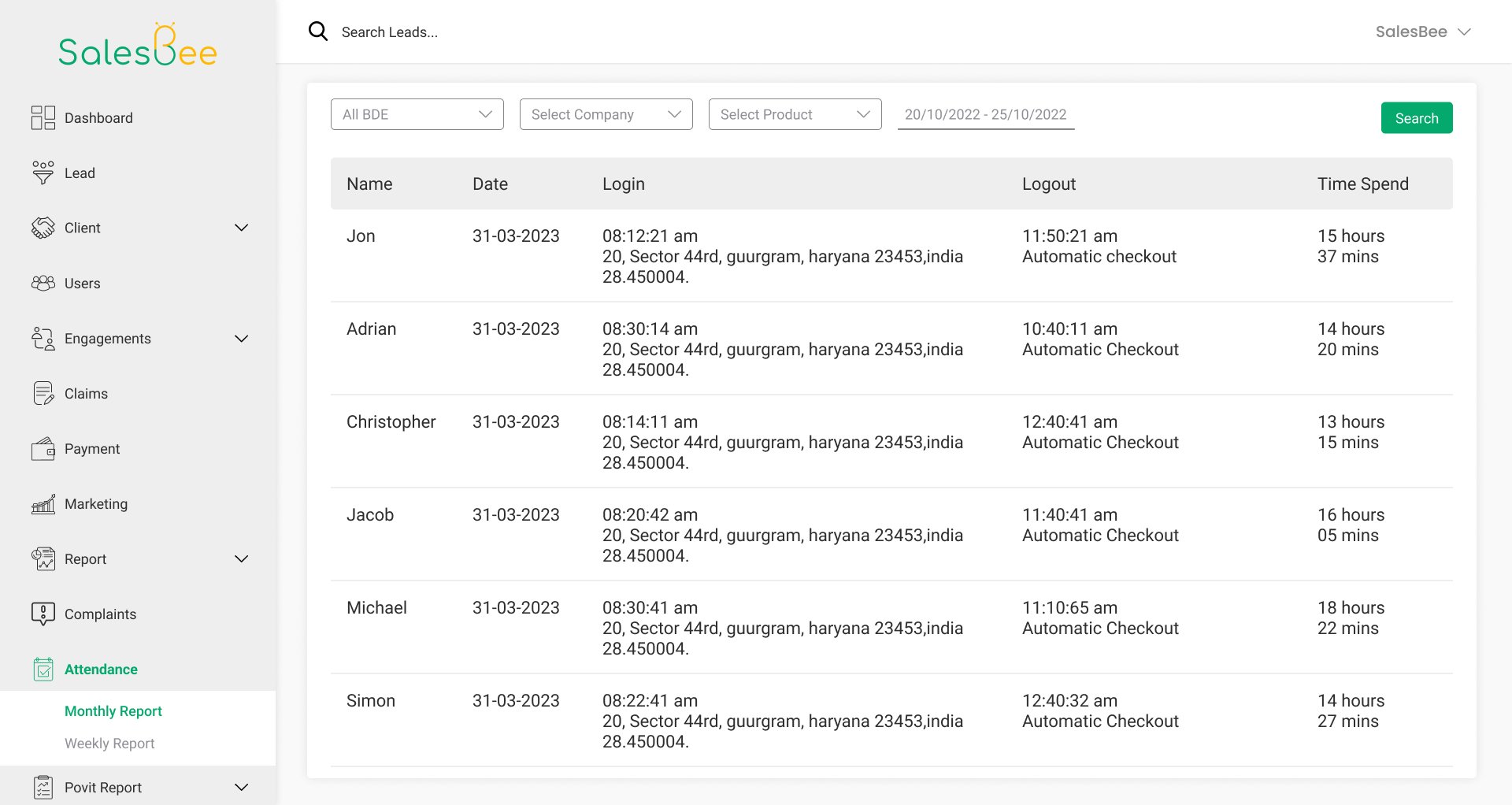1512x805 pixels.
Task: Click the Lead funnel icon
Action: [43, 172]
